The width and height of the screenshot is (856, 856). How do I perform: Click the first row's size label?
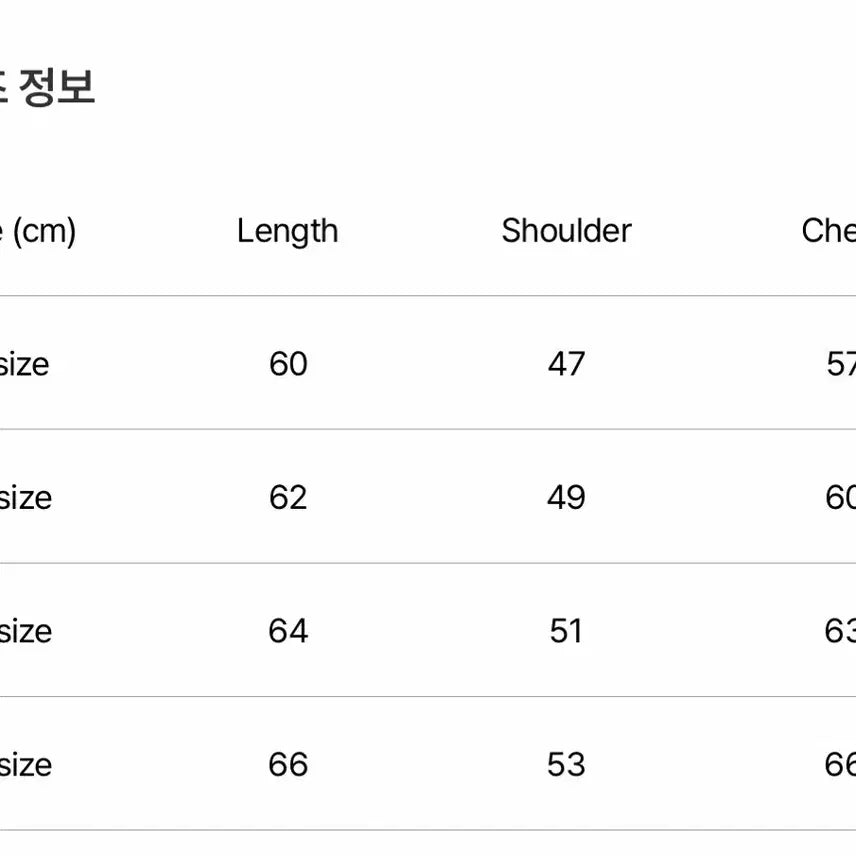24,364
